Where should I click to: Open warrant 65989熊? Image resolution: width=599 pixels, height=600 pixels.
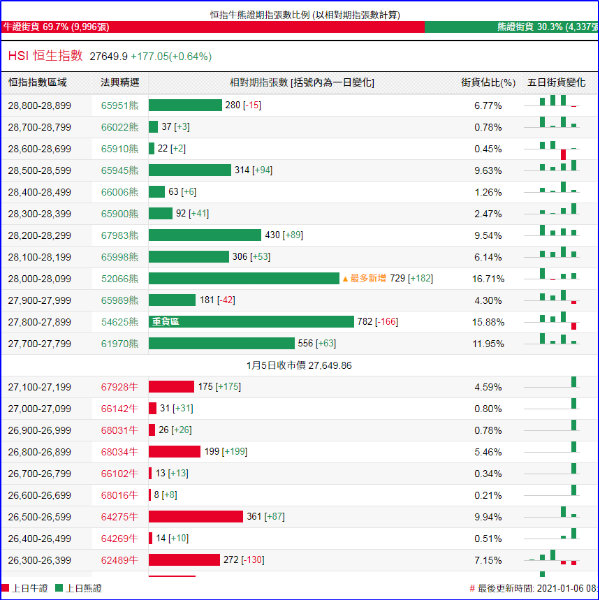click(x=119, y=300)
